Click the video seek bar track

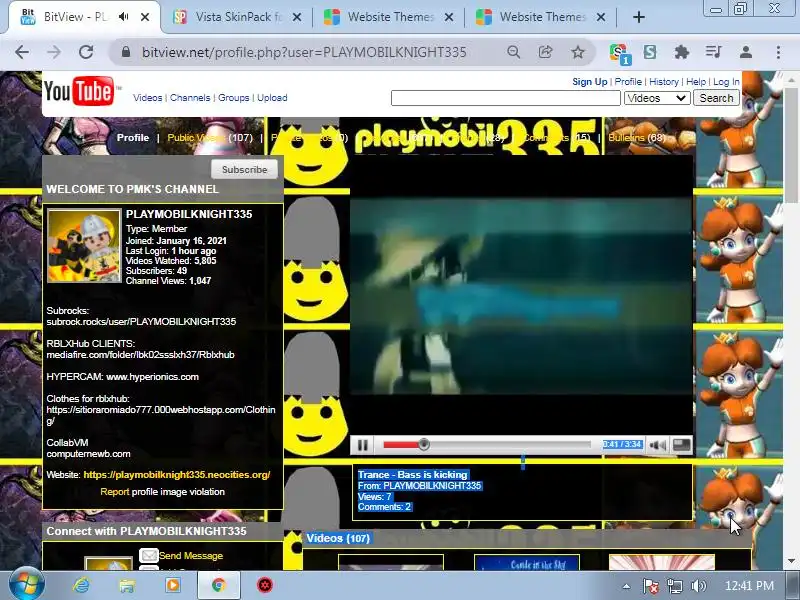click(x=487, y=445)
